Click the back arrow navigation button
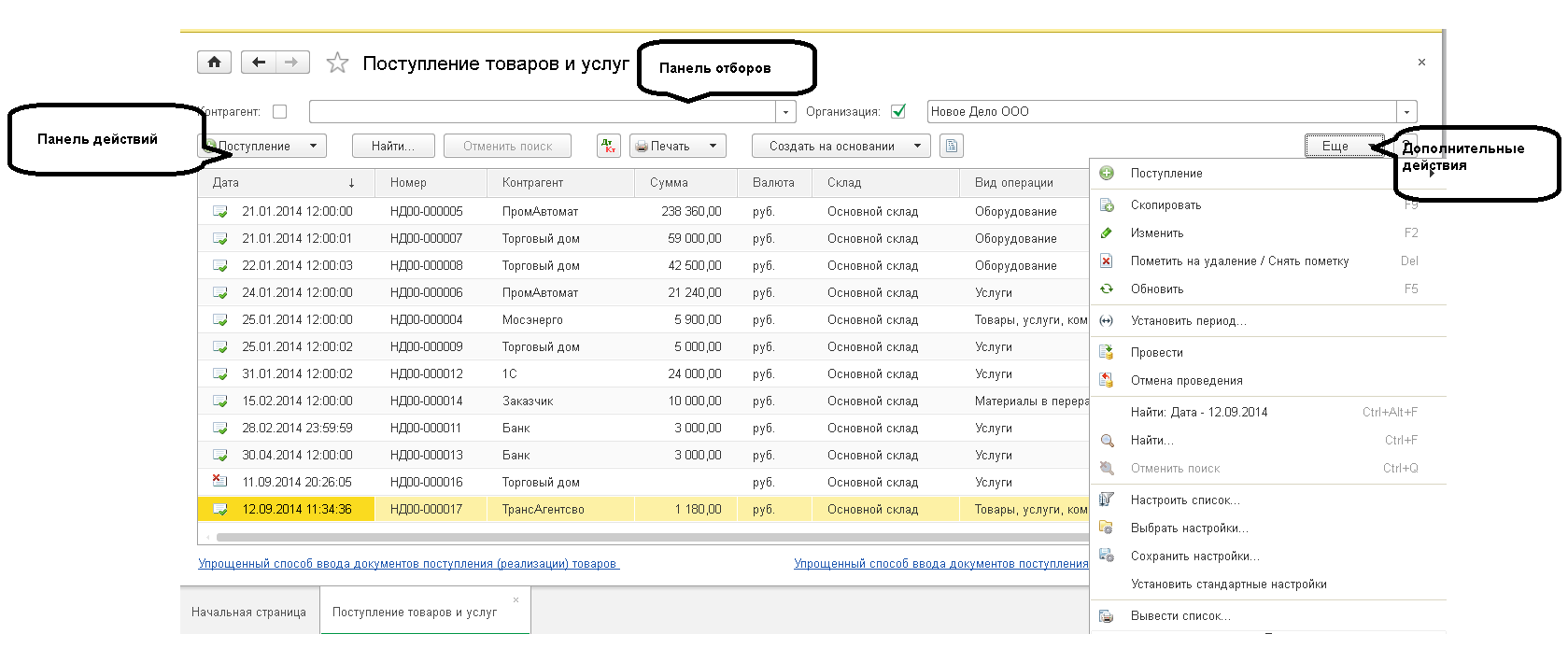The width and height of the screenshot is (1568, 662). 259,63
